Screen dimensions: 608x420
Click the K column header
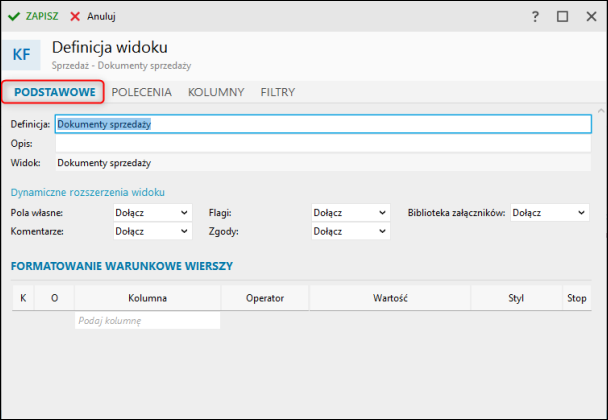(23, 298)
